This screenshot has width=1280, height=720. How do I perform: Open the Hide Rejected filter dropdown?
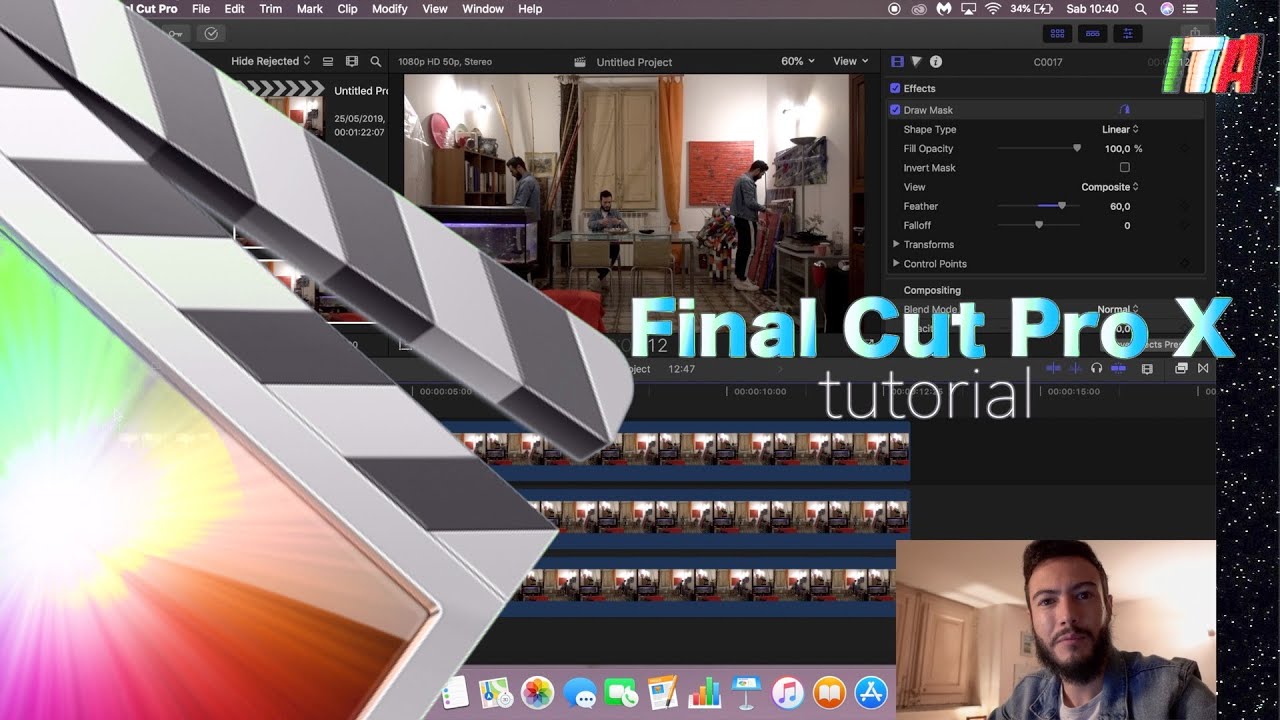point(270,62)
